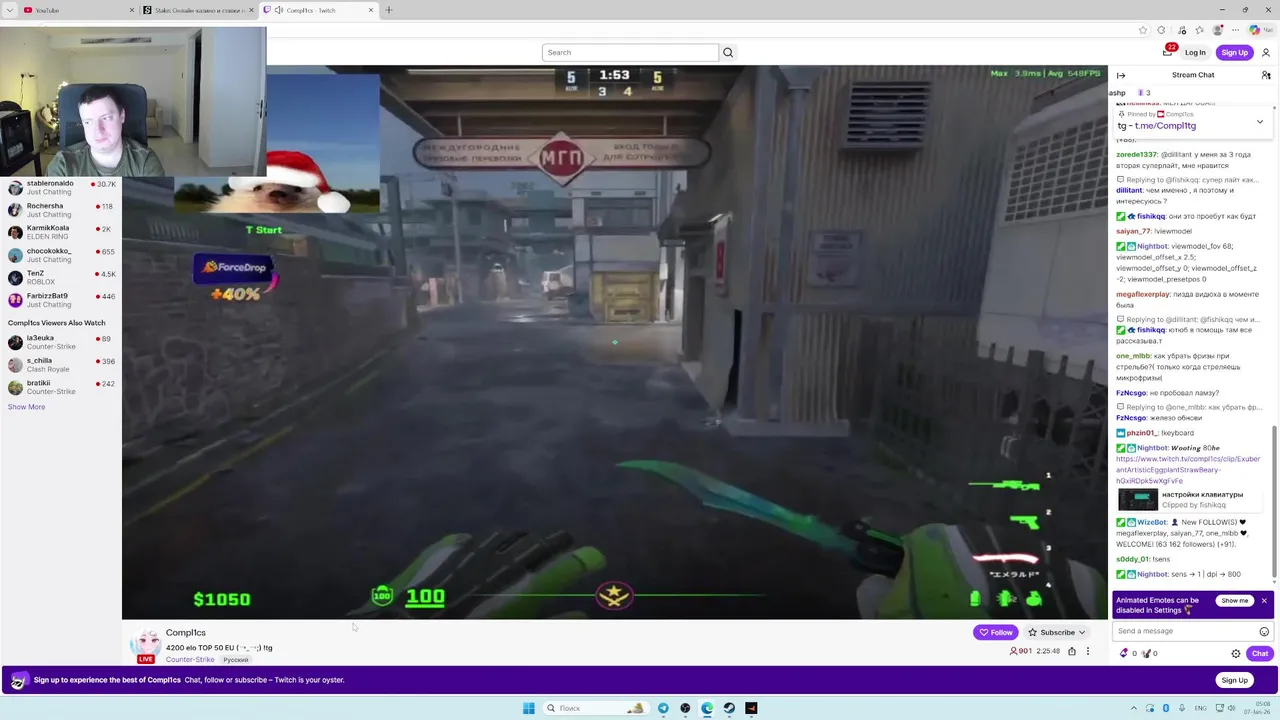Viewport: 1280px width, 720px height.
Task: Open KarmikKoala Elden Ring channel
Action: [61, 232]
